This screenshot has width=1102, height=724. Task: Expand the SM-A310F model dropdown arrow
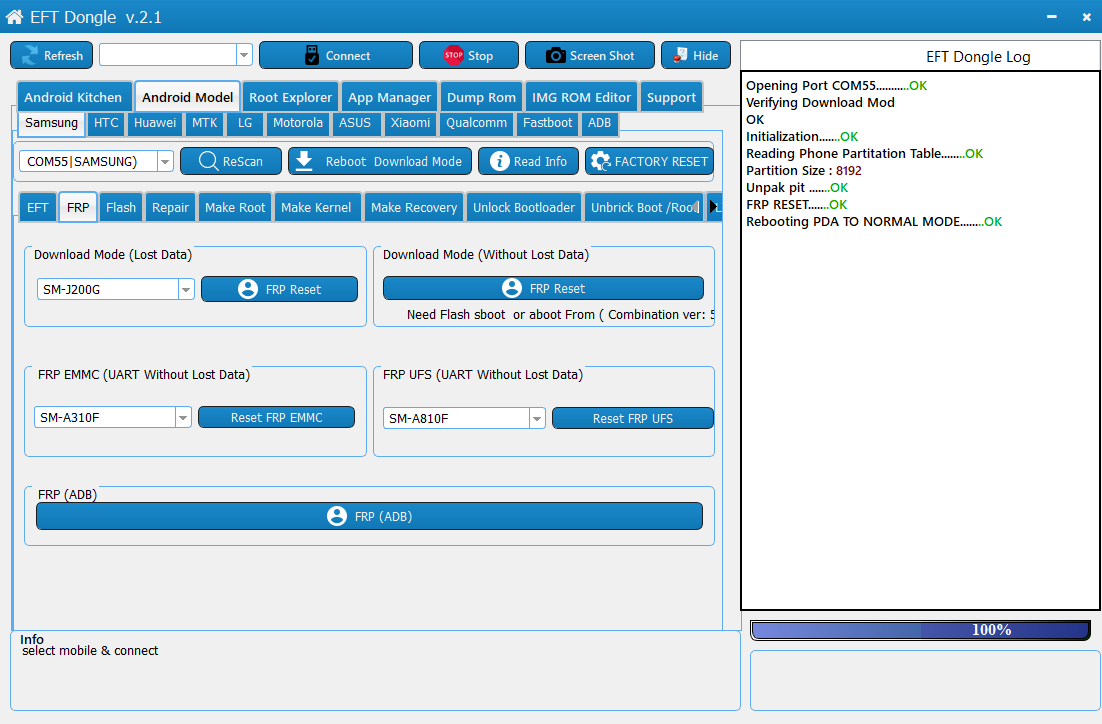(183, 417)
